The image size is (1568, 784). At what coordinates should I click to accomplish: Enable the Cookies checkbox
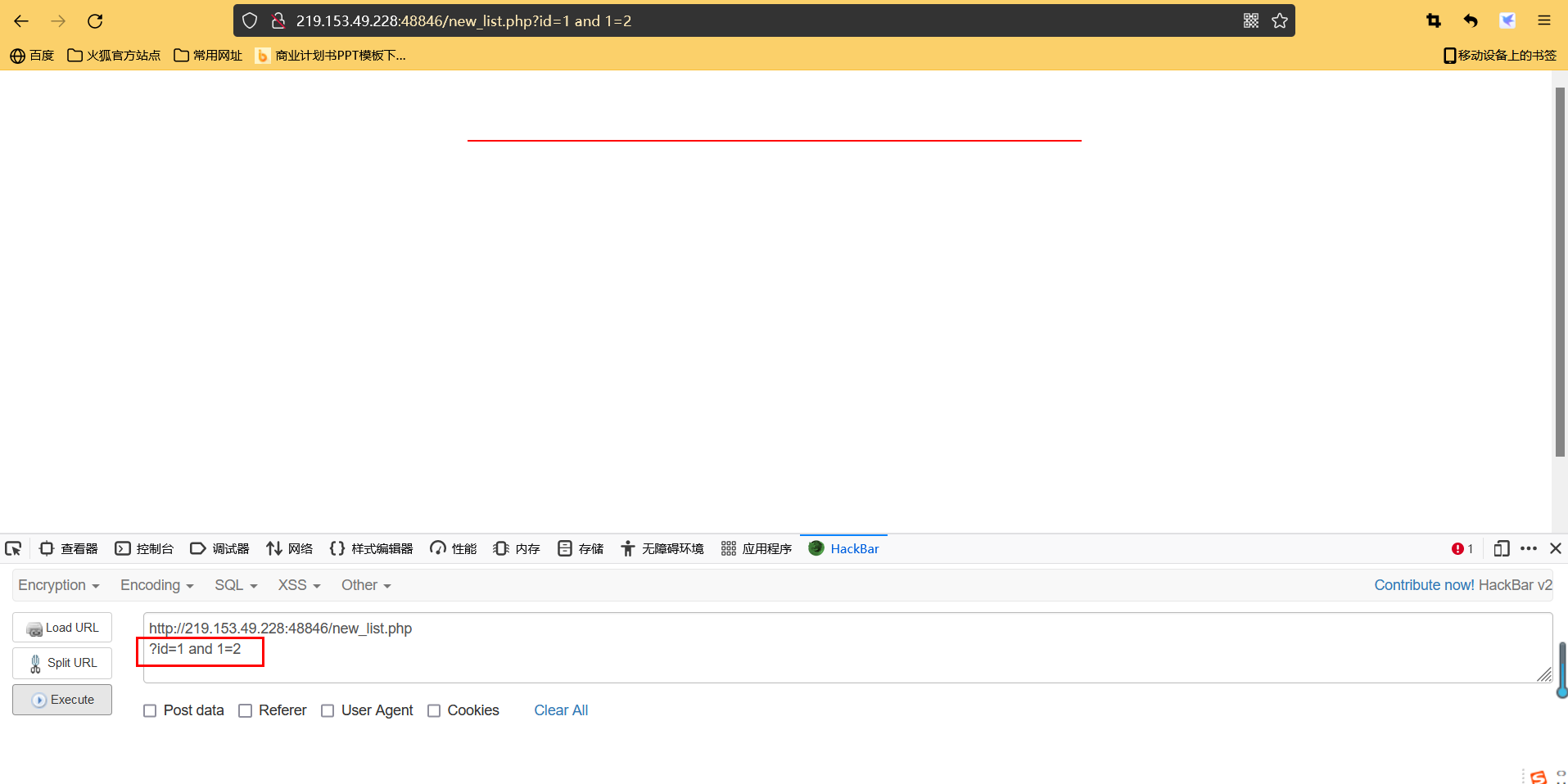tap(434, 711)
